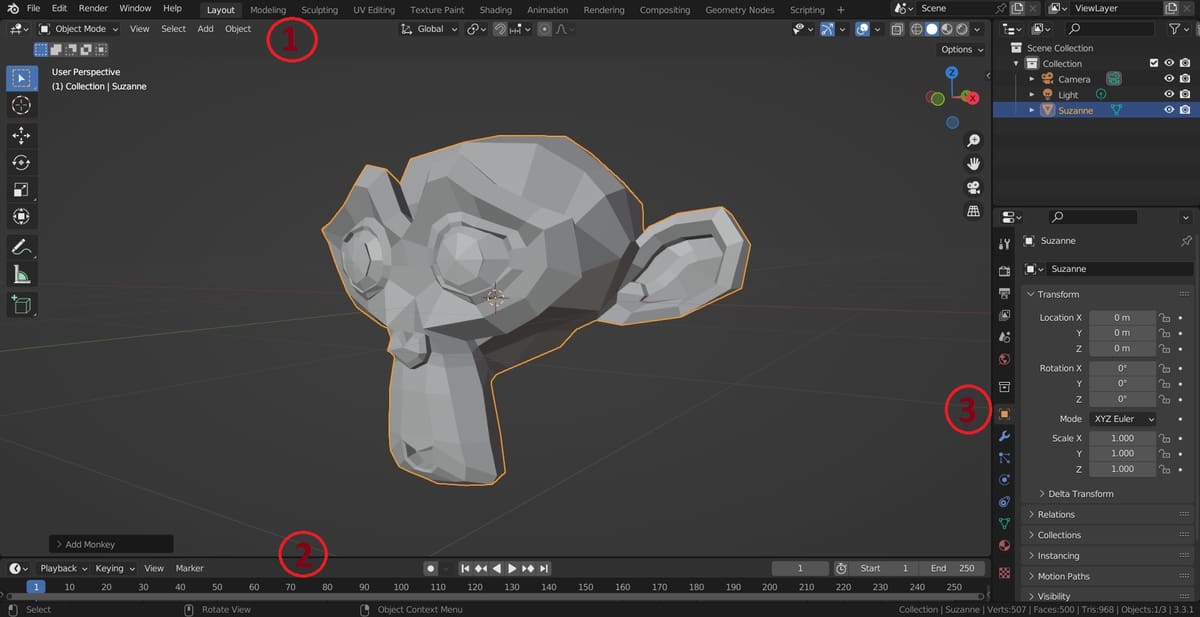This screenshot has height=617, width=1200.
Task: Toggle X-ray mode in viewport header
Action: pyautogui.click(x=897, y=29)
